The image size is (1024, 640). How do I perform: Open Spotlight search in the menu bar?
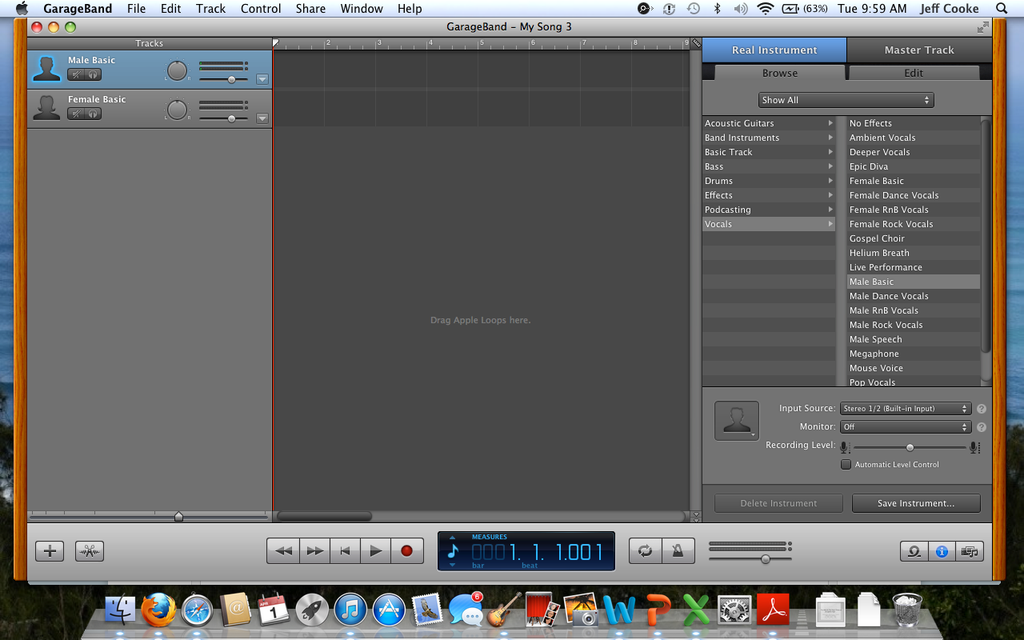pyautogui.click(x=1001, y=8)
